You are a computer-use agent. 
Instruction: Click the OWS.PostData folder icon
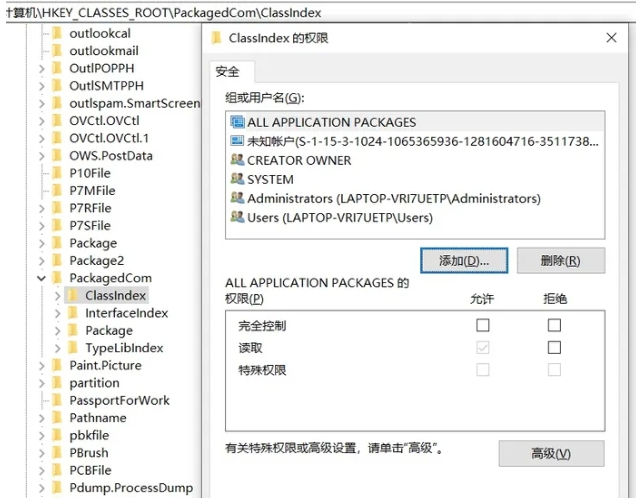[58, 155]
